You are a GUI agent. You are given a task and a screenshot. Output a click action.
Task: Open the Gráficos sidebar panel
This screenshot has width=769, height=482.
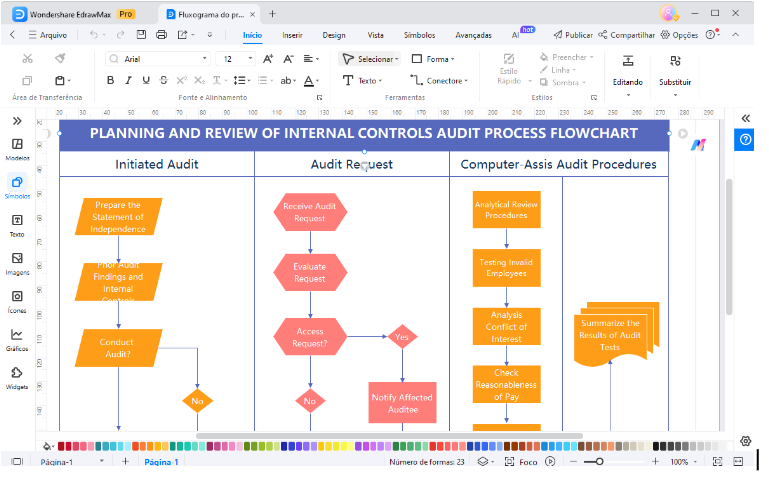coord(17,339)
